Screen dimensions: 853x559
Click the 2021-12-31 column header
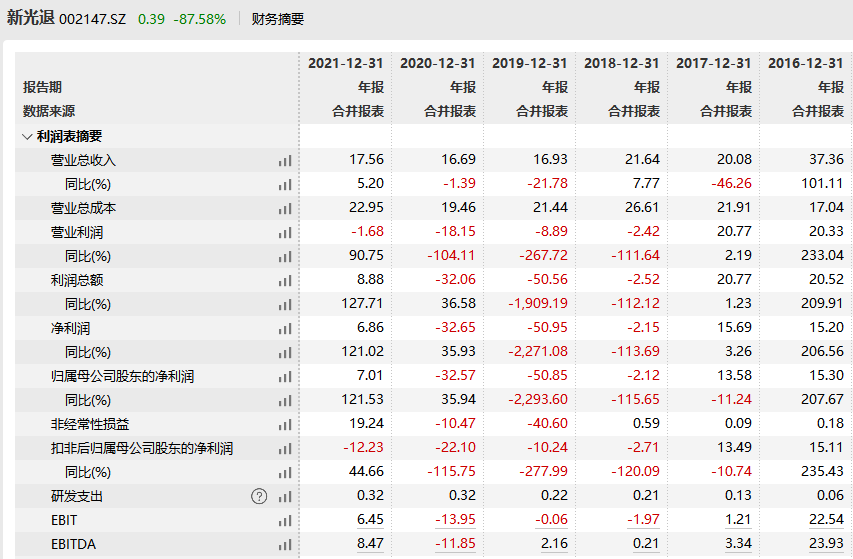pos(345,63)
